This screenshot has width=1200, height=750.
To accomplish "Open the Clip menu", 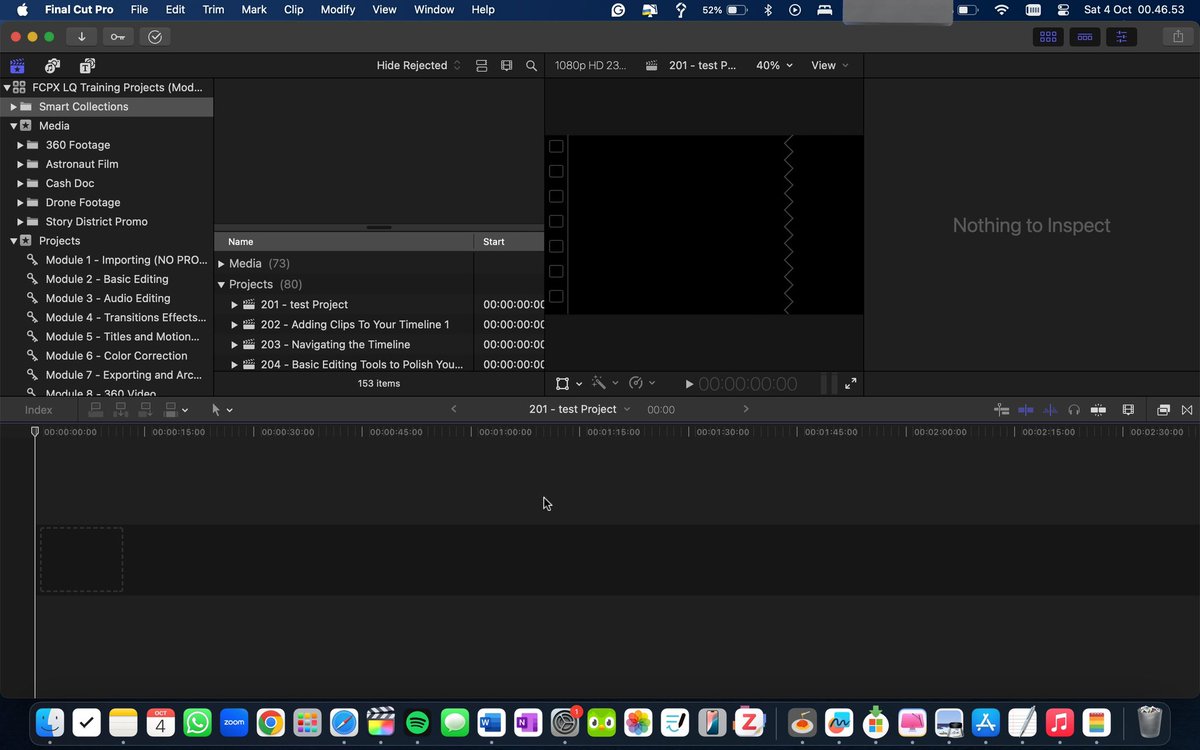I will (294, 9).
